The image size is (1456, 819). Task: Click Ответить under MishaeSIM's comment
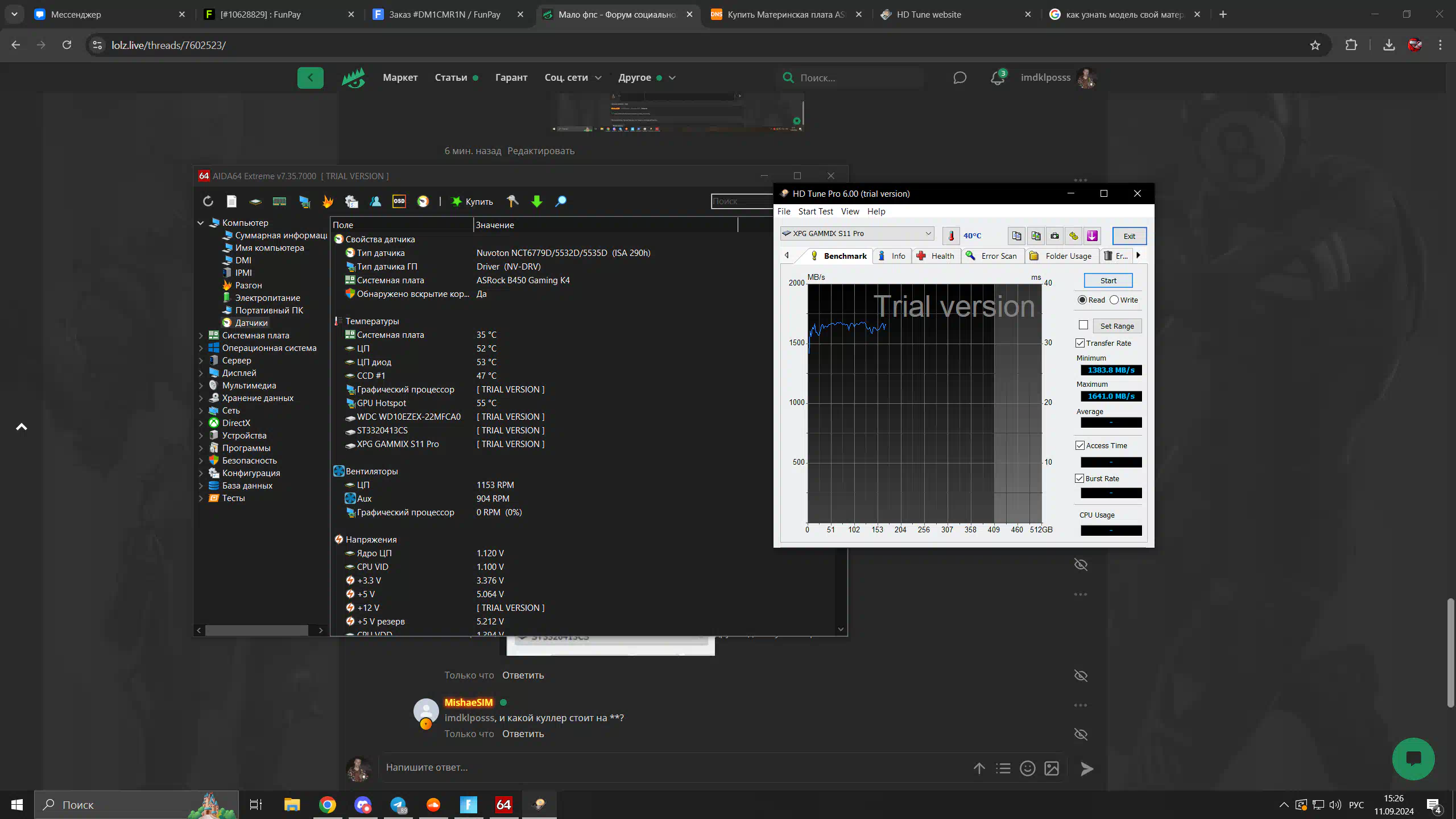[523, 734]
